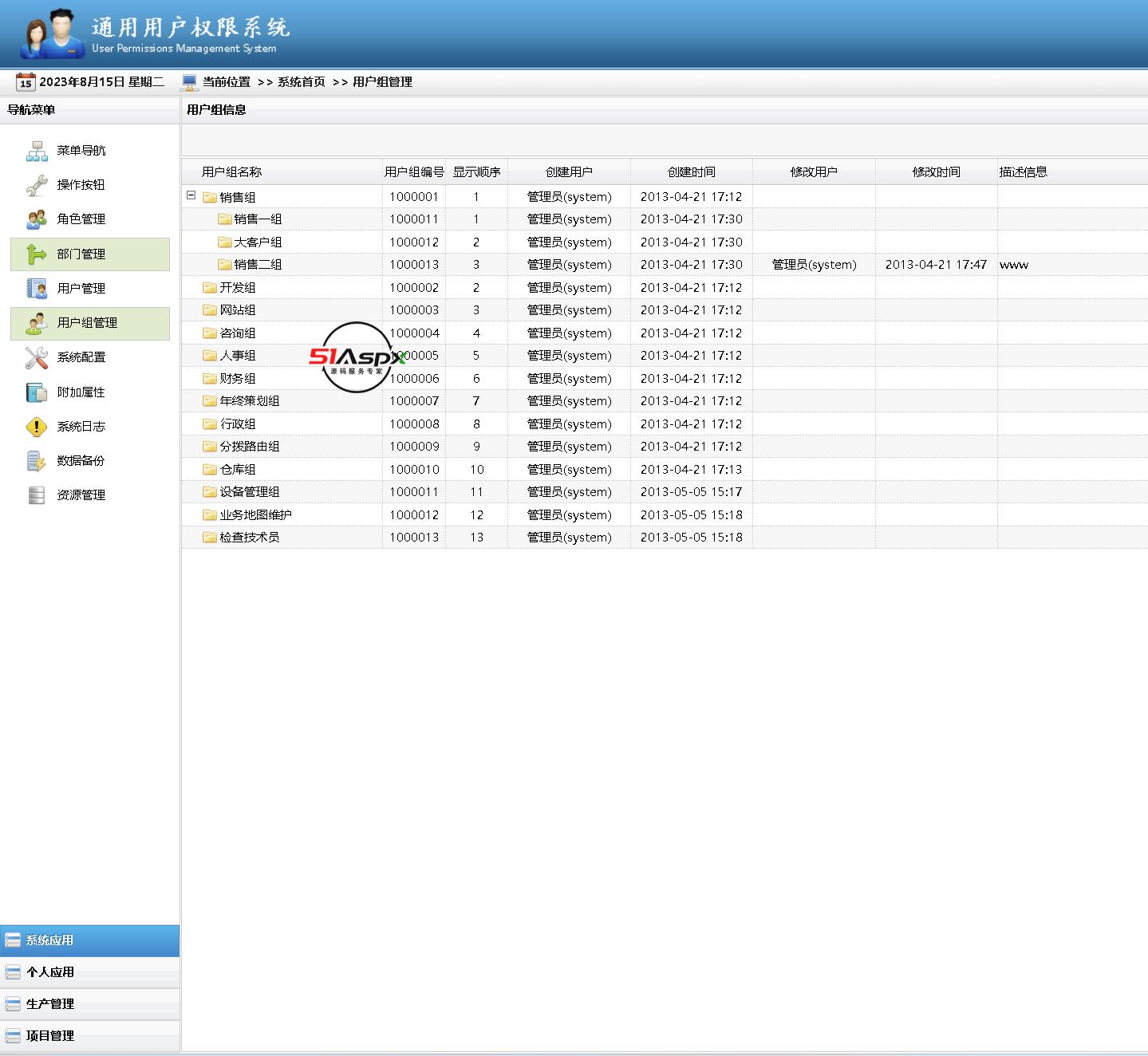The image size is (1148, 1056).
Task: Click the 资源管理 server icon
Action: click(37, 495)
